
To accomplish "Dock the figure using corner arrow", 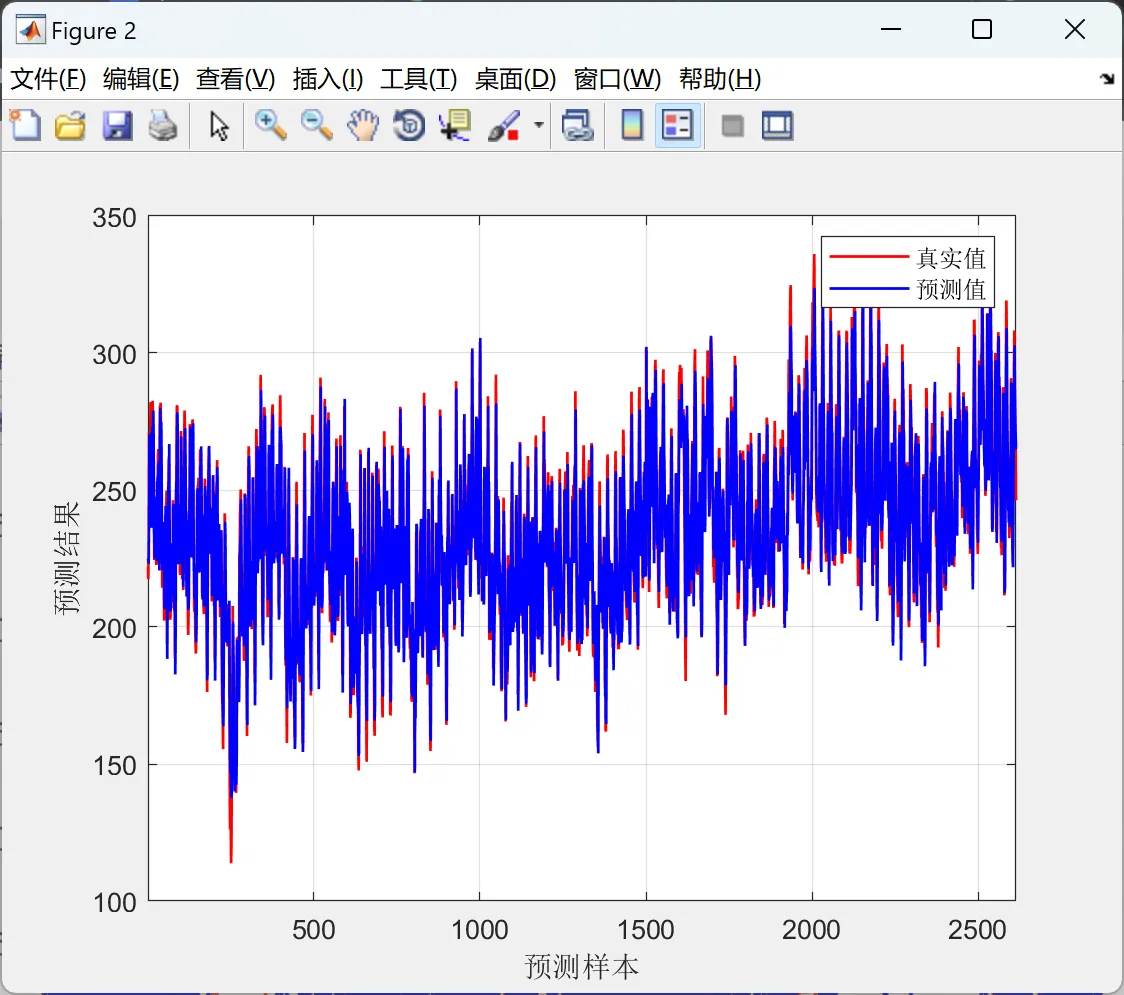I will 1107,79.
